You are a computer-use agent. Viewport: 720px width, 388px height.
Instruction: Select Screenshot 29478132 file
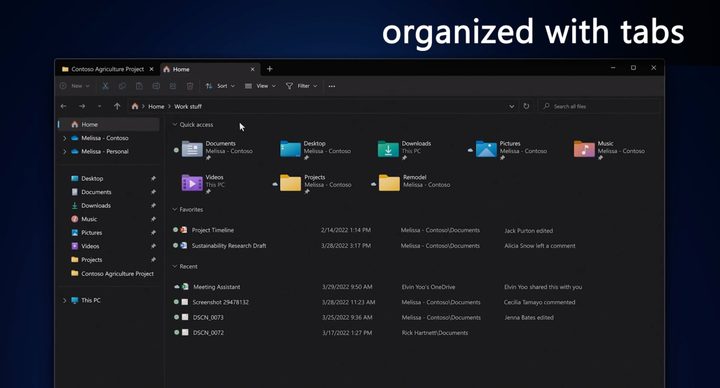point(220,302)
